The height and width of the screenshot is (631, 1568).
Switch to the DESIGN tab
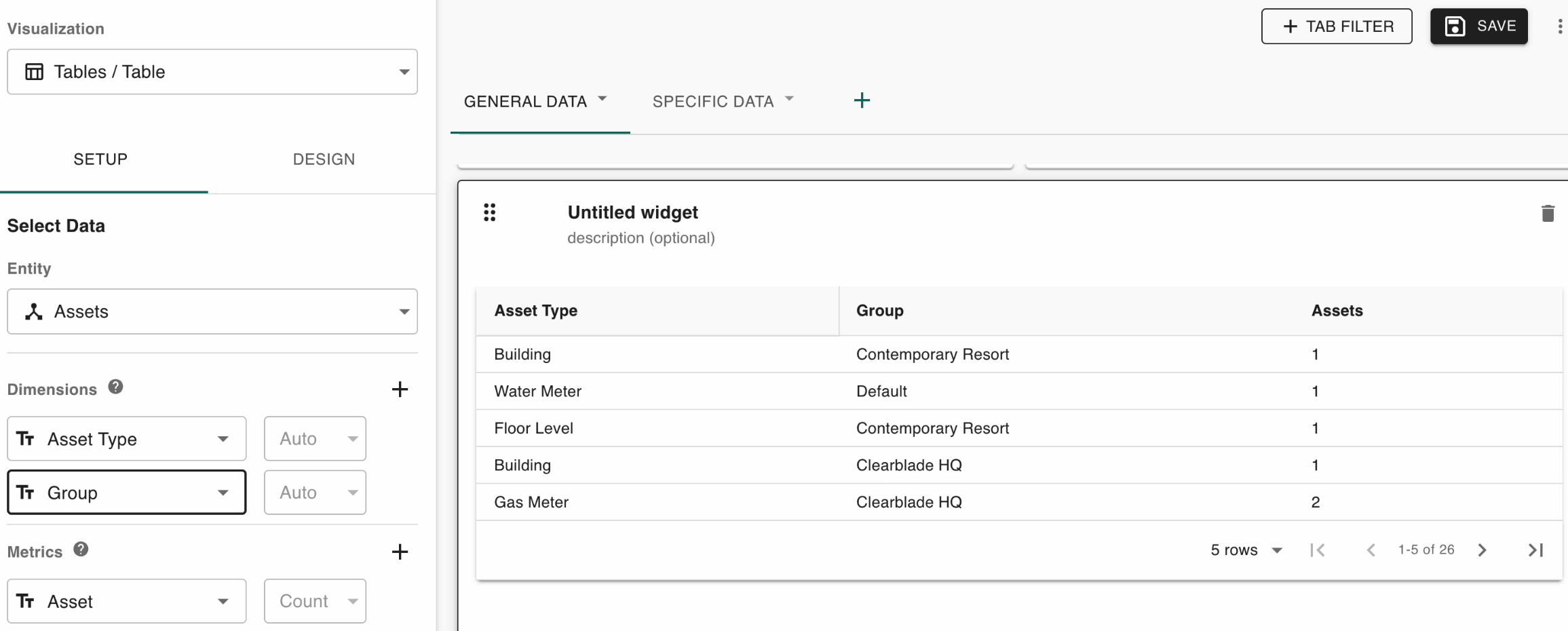(x=324, y=159)
